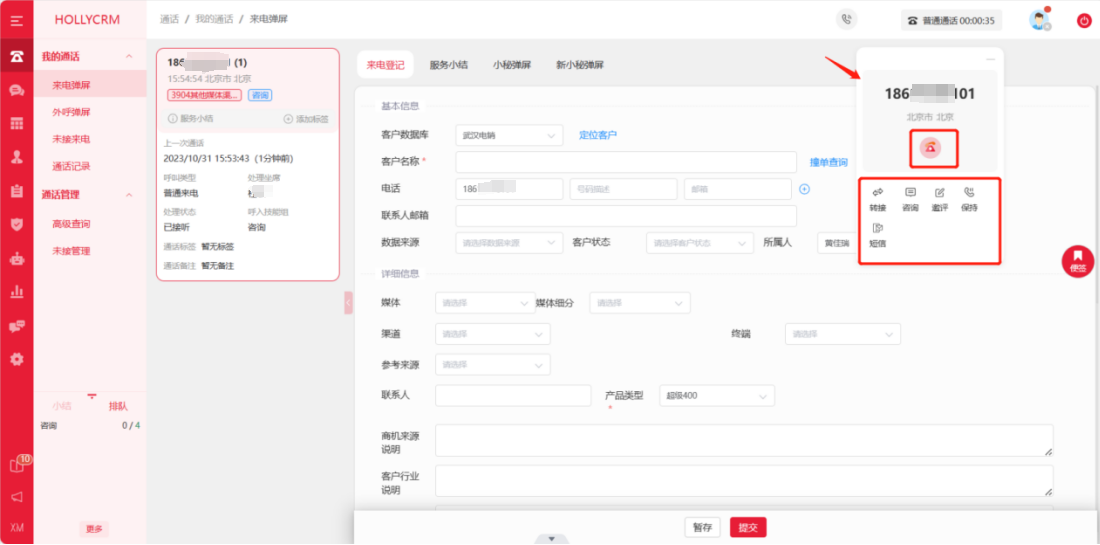The image size is (1100, 545).
Task: Switch to the 新小秘弹屏 tab
Action: pos(580,65)
